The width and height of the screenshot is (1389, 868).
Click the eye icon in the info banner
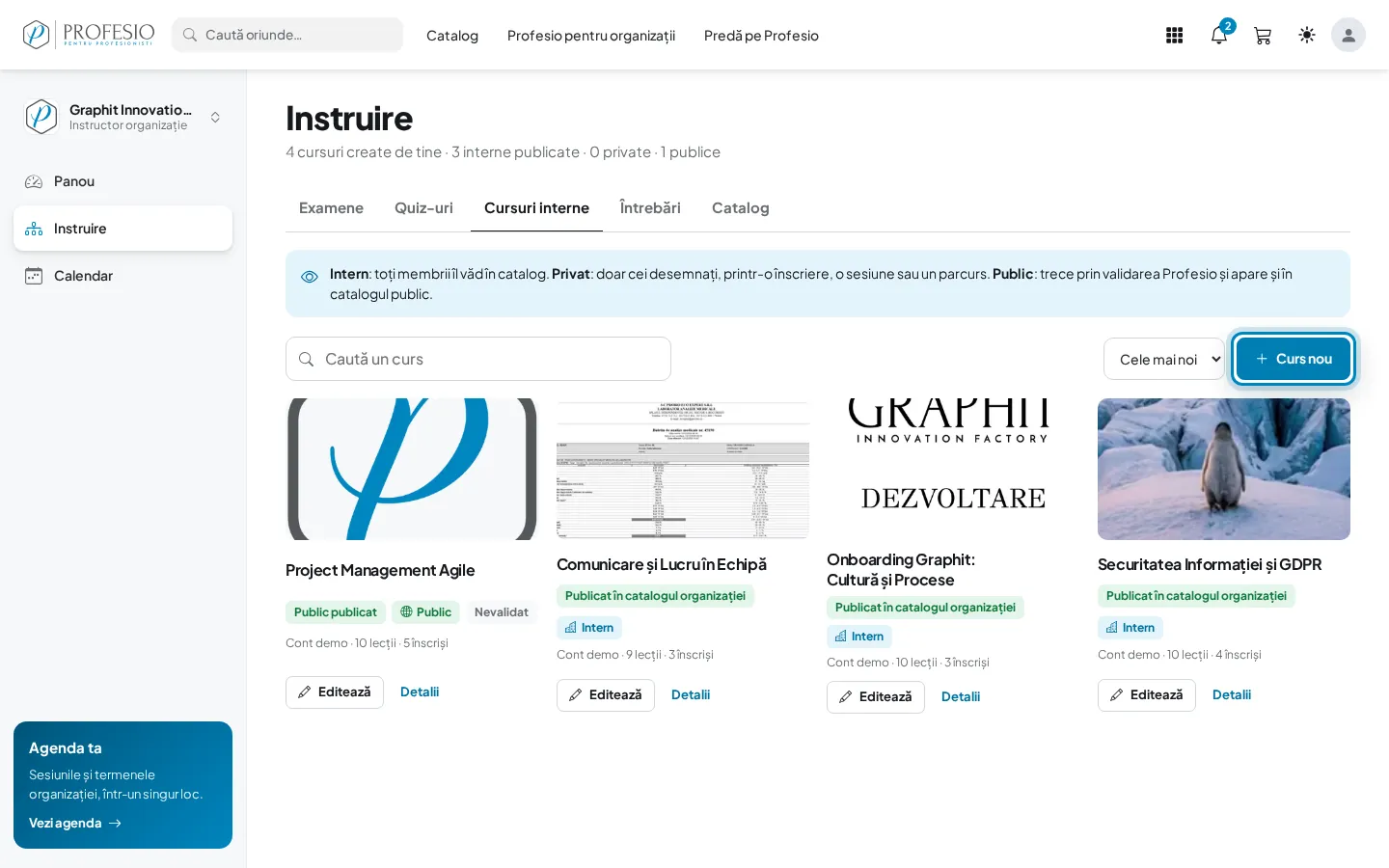310,277
